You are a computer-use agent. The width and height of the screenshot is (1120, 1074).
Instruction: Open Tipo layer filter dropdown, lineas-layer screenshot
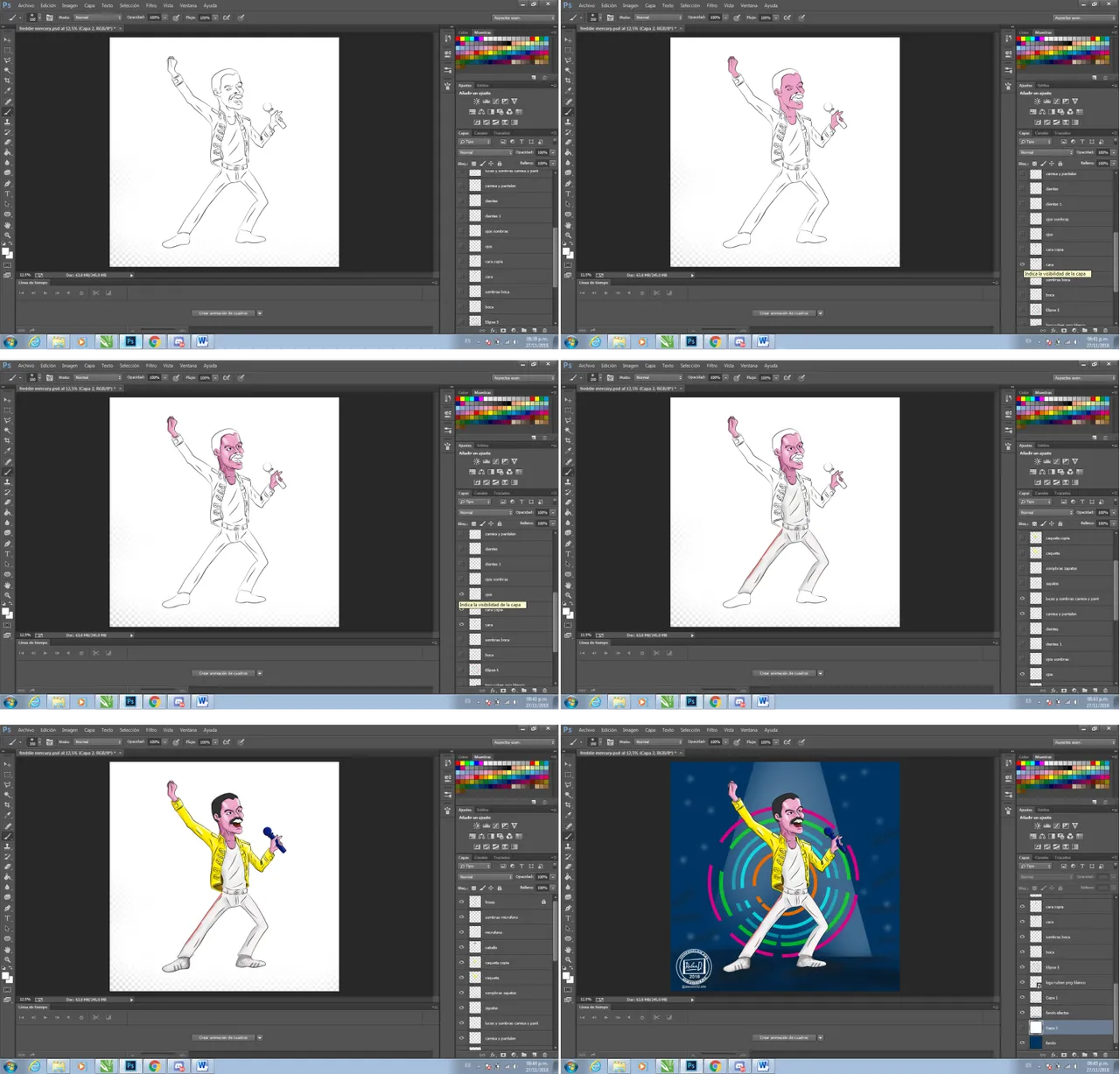click(x=474, y=867)
